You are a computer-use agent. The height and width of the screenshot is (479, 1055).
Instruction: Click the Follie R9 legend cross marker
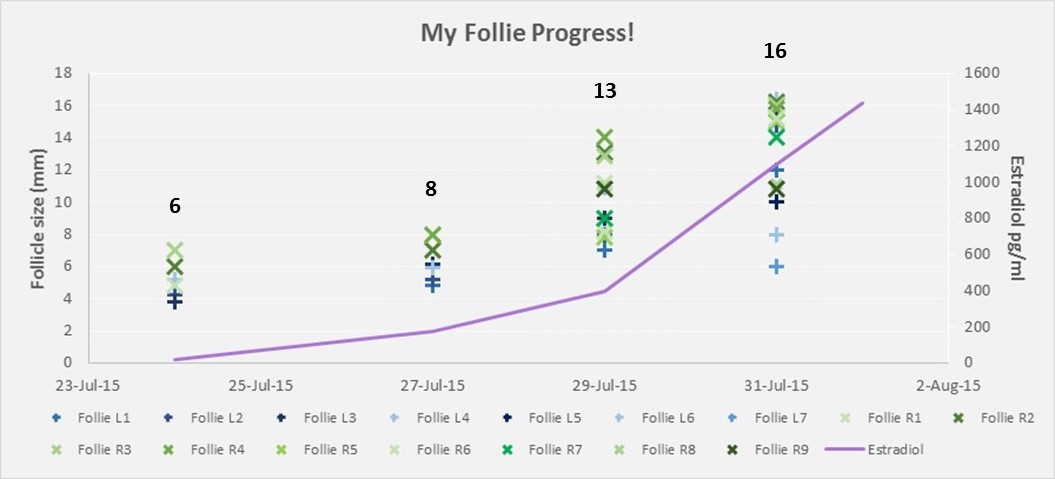click(x=734, y=450)
